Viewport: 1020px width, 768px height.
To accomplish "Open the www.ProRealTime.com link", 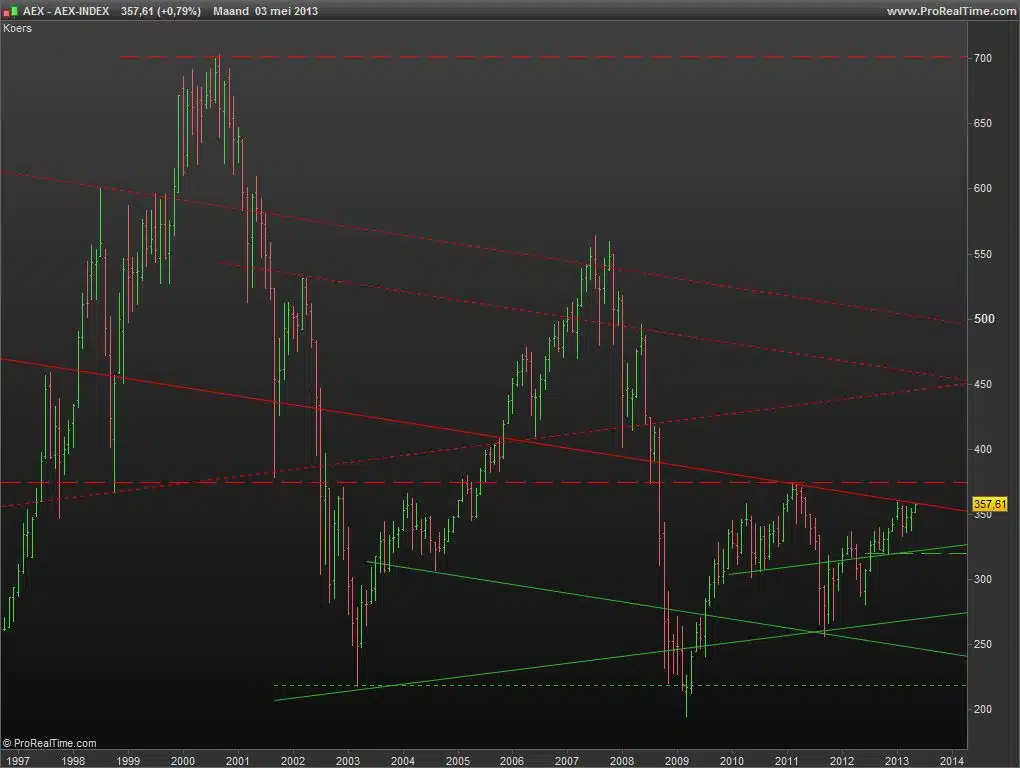I will tap(950, 11).
